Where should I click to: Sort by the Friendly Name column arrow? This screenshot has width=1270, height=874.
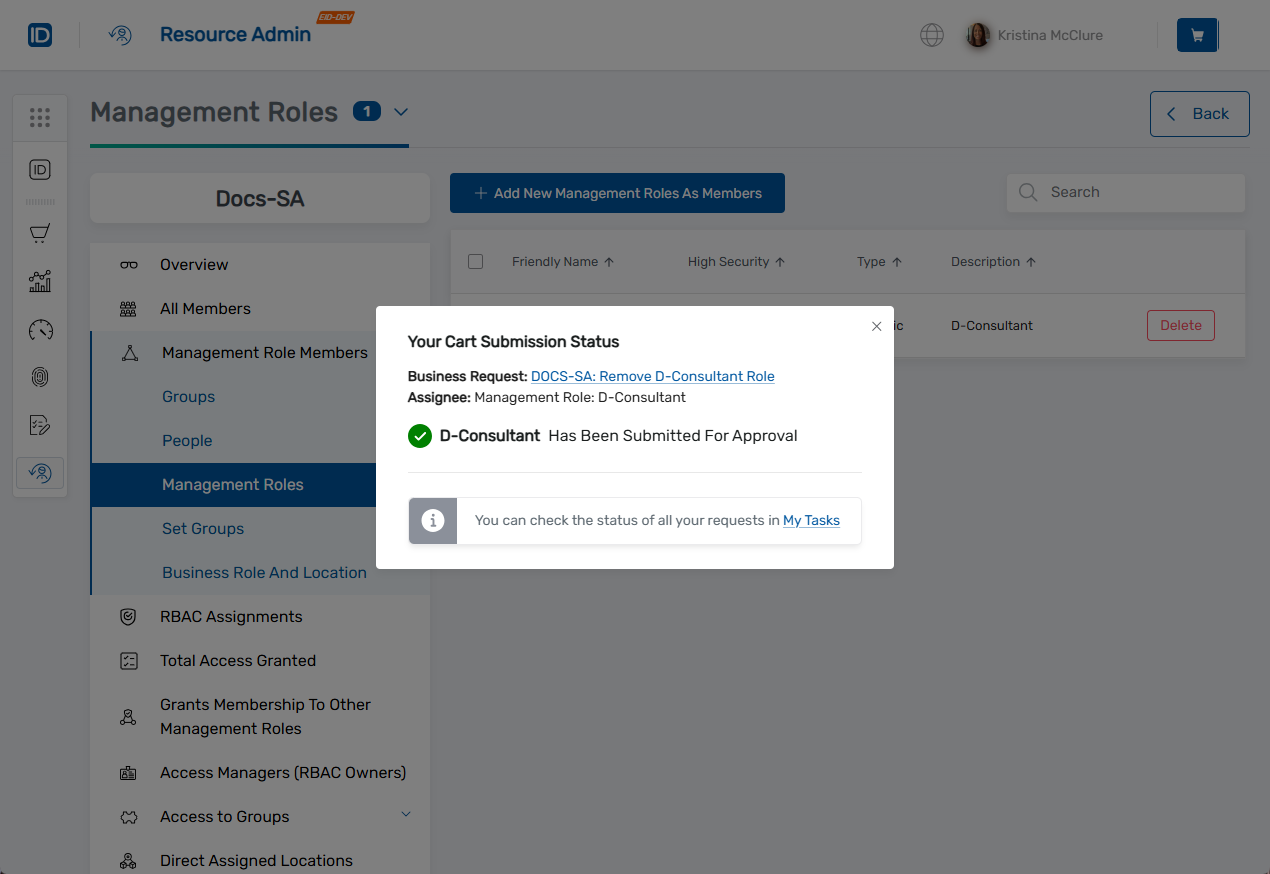tap(611, 261)
